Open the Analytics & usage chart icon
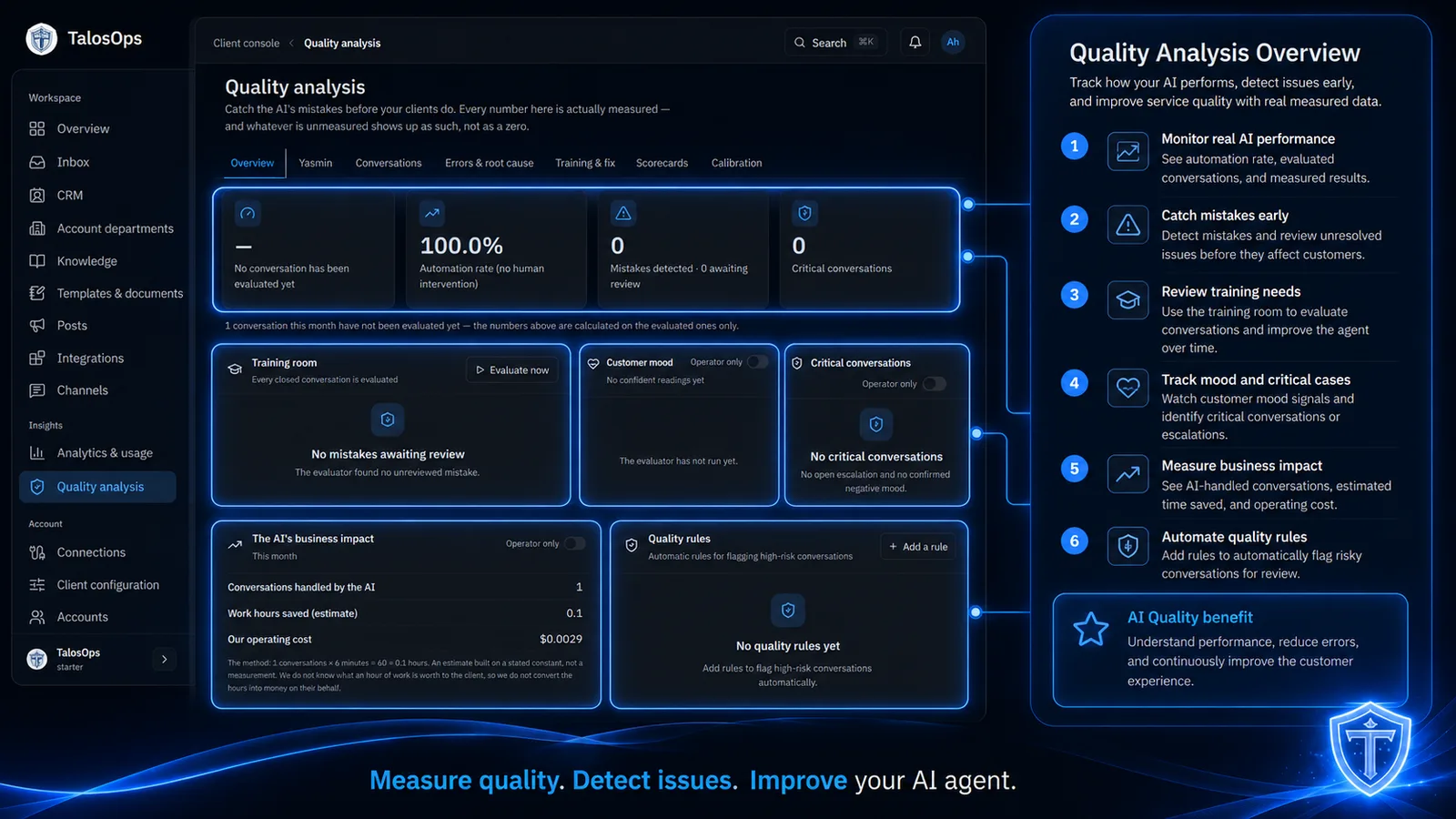 point(37,453)
